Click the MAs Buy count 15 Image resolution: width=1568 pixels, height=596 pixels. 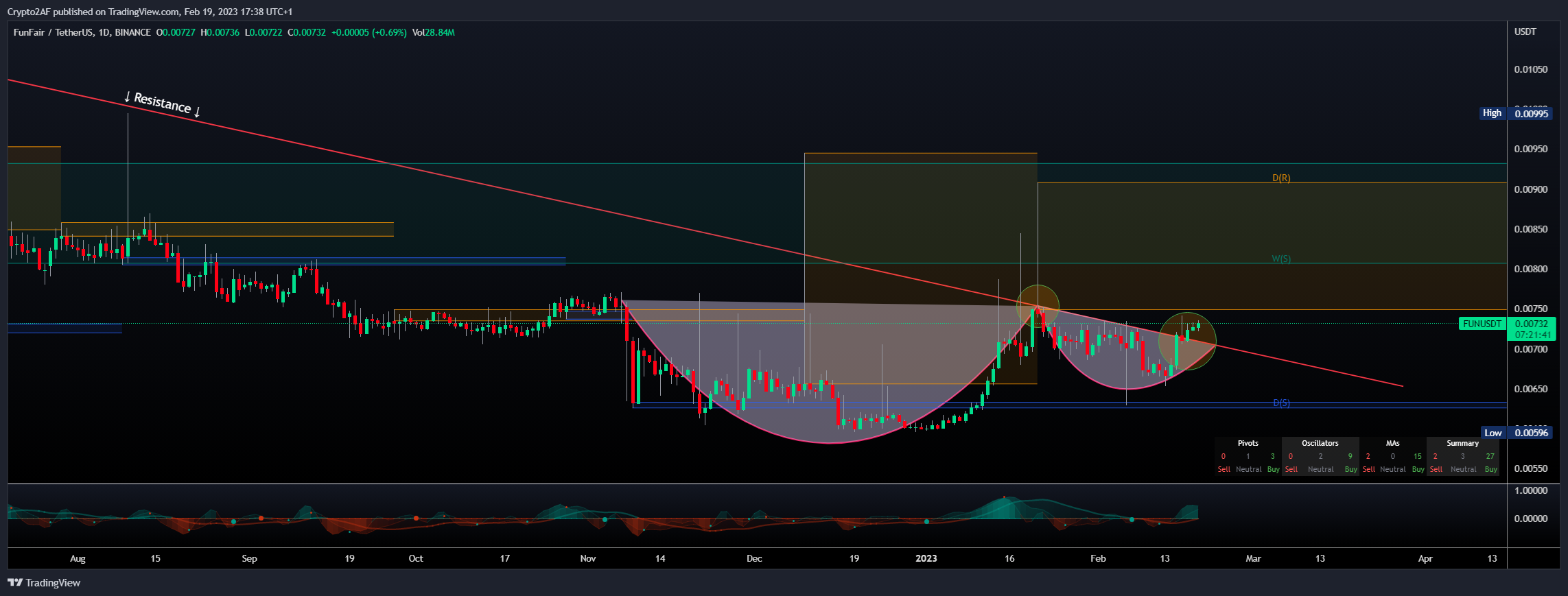(1417, 456)
